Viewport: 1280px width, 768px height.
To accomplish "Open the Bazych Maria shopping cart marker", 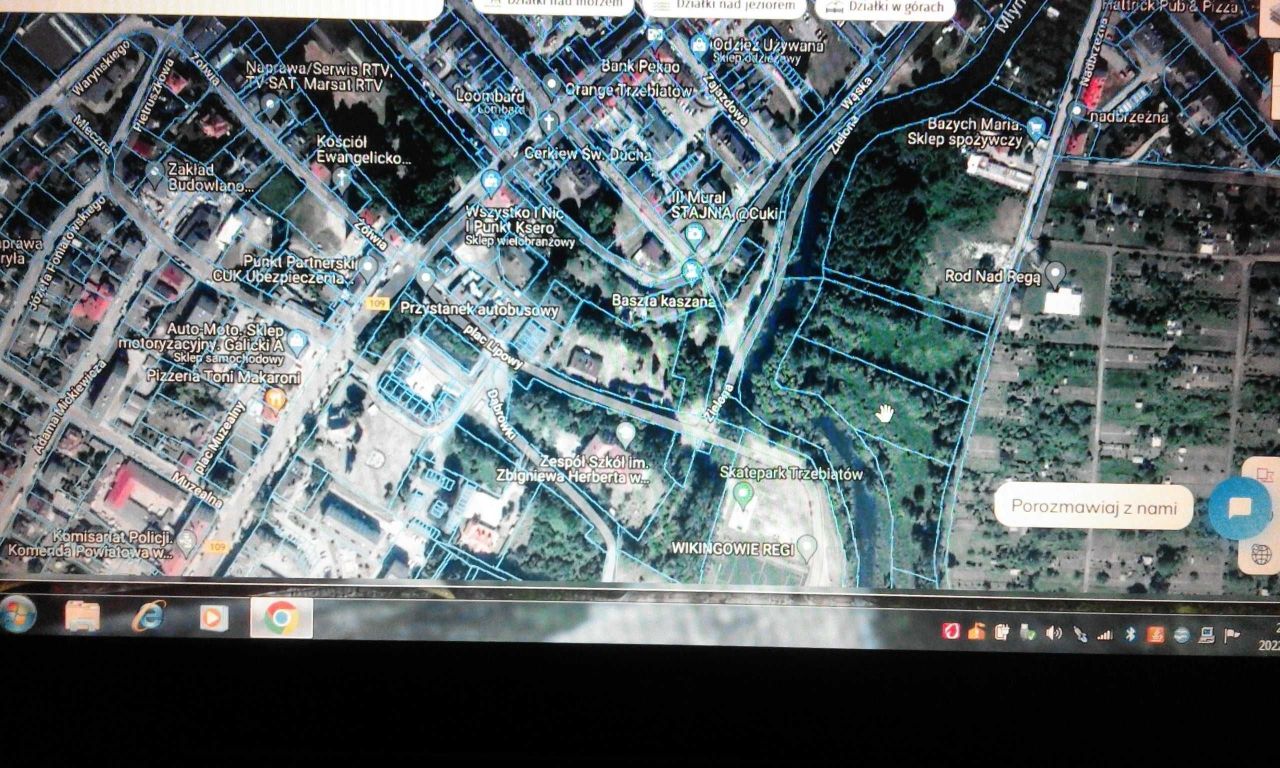I will click(1036, 126).
